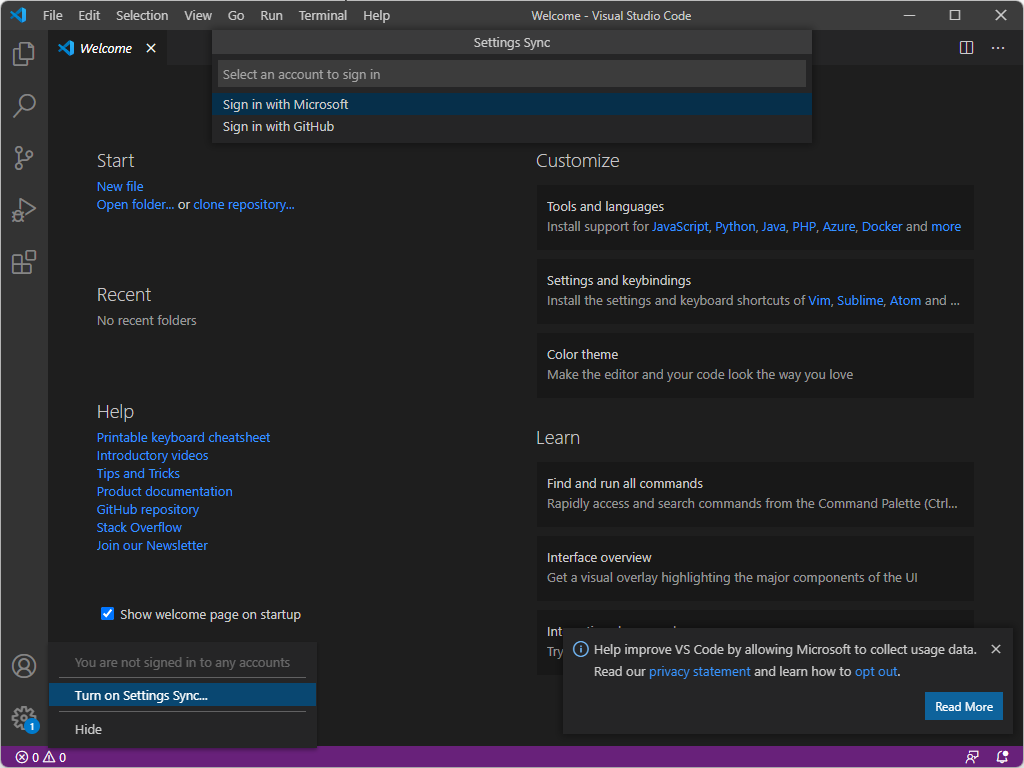Install Python support link
Image resolution: width=1024 pixels, height=768 pixels.
click(735, 227)
